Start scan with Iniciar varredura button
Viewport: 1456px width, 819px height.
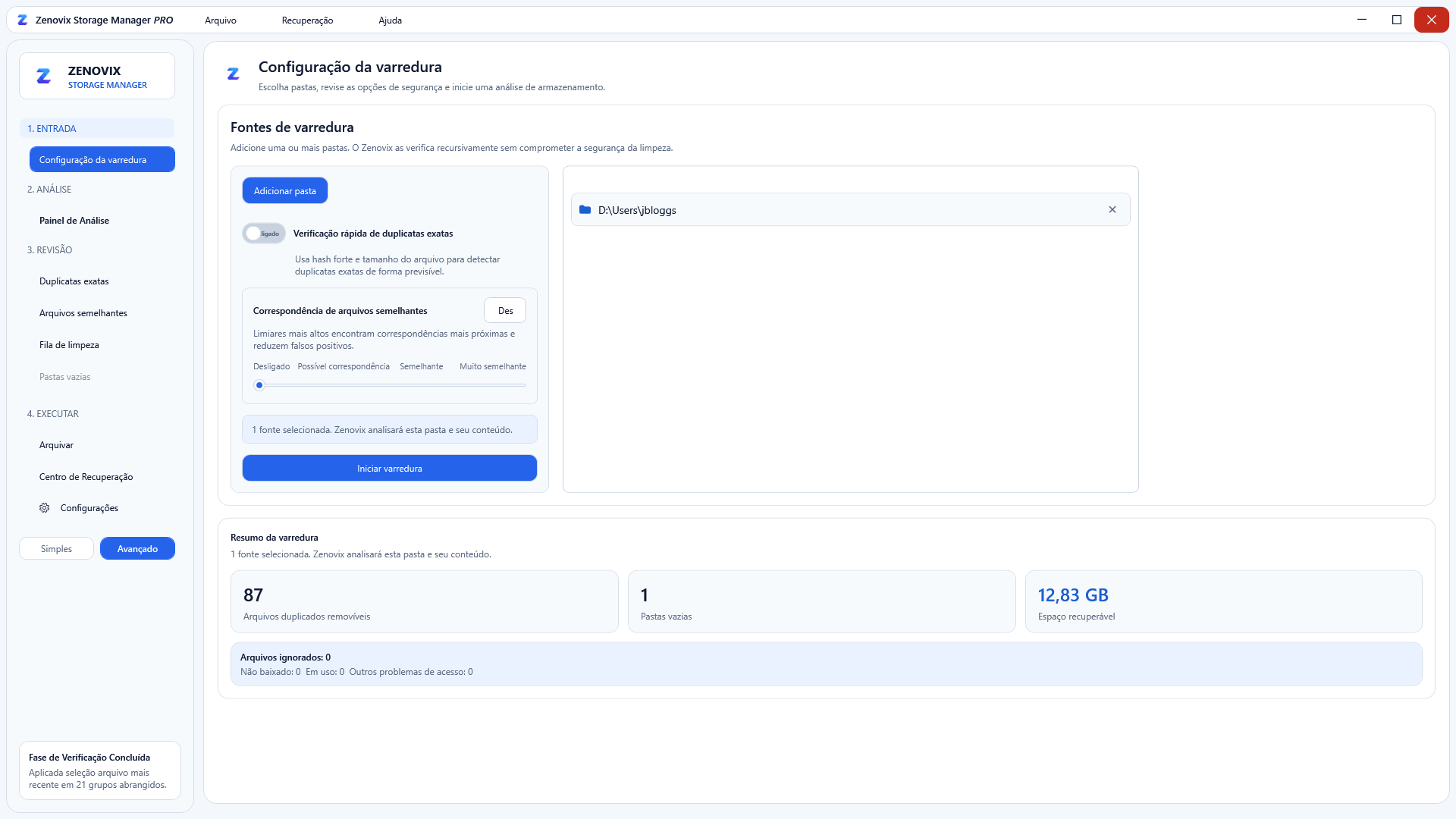pyautogui.click(x=390, y=469)
